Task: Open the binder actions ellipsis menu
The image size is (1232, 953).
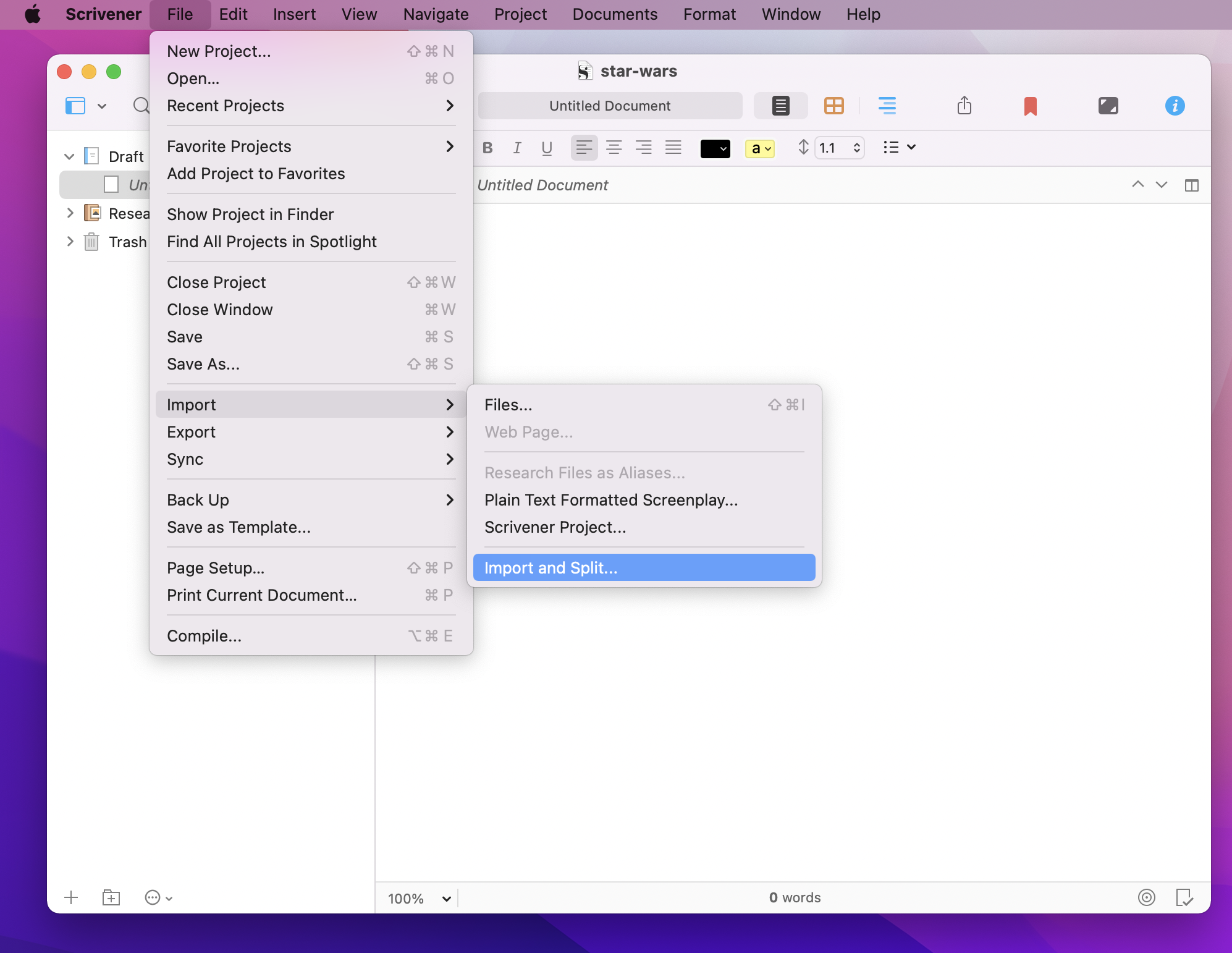Action: pos(158,897)
